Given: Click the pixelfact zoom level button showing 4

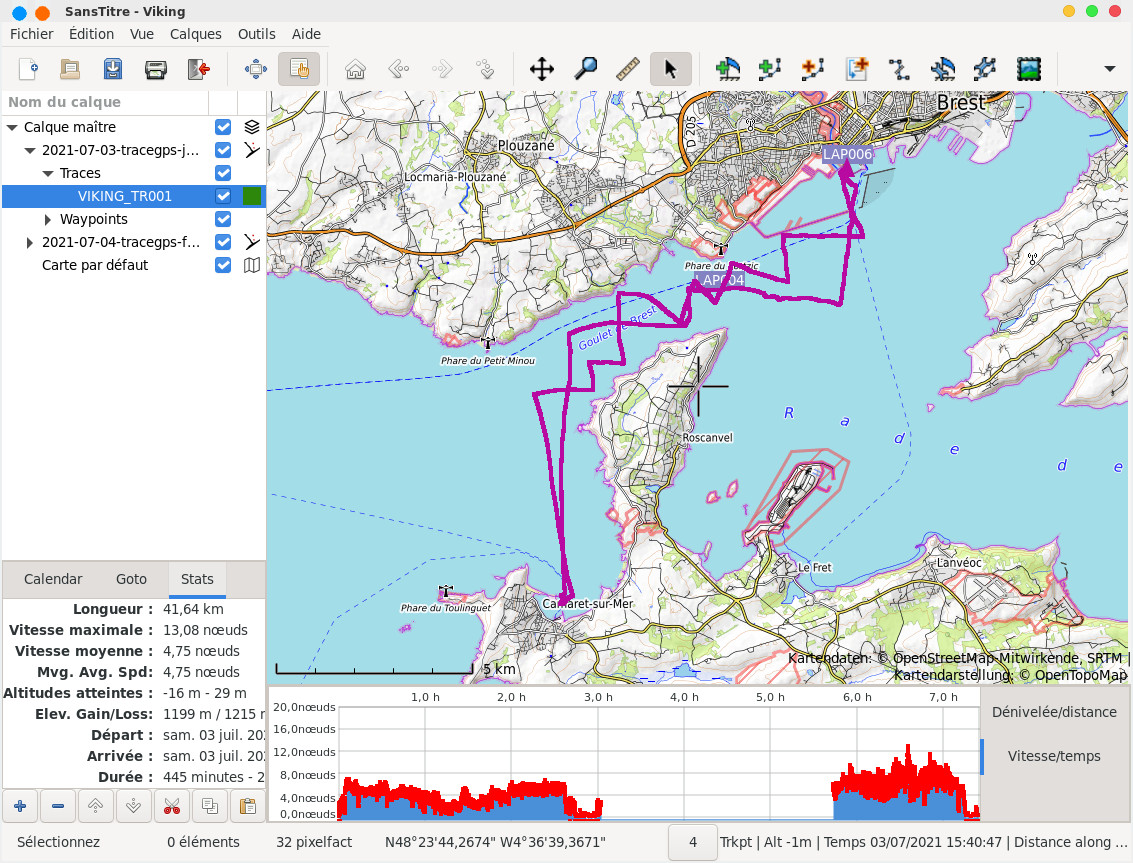Looking at the screenshot, I should pos(692,842).
